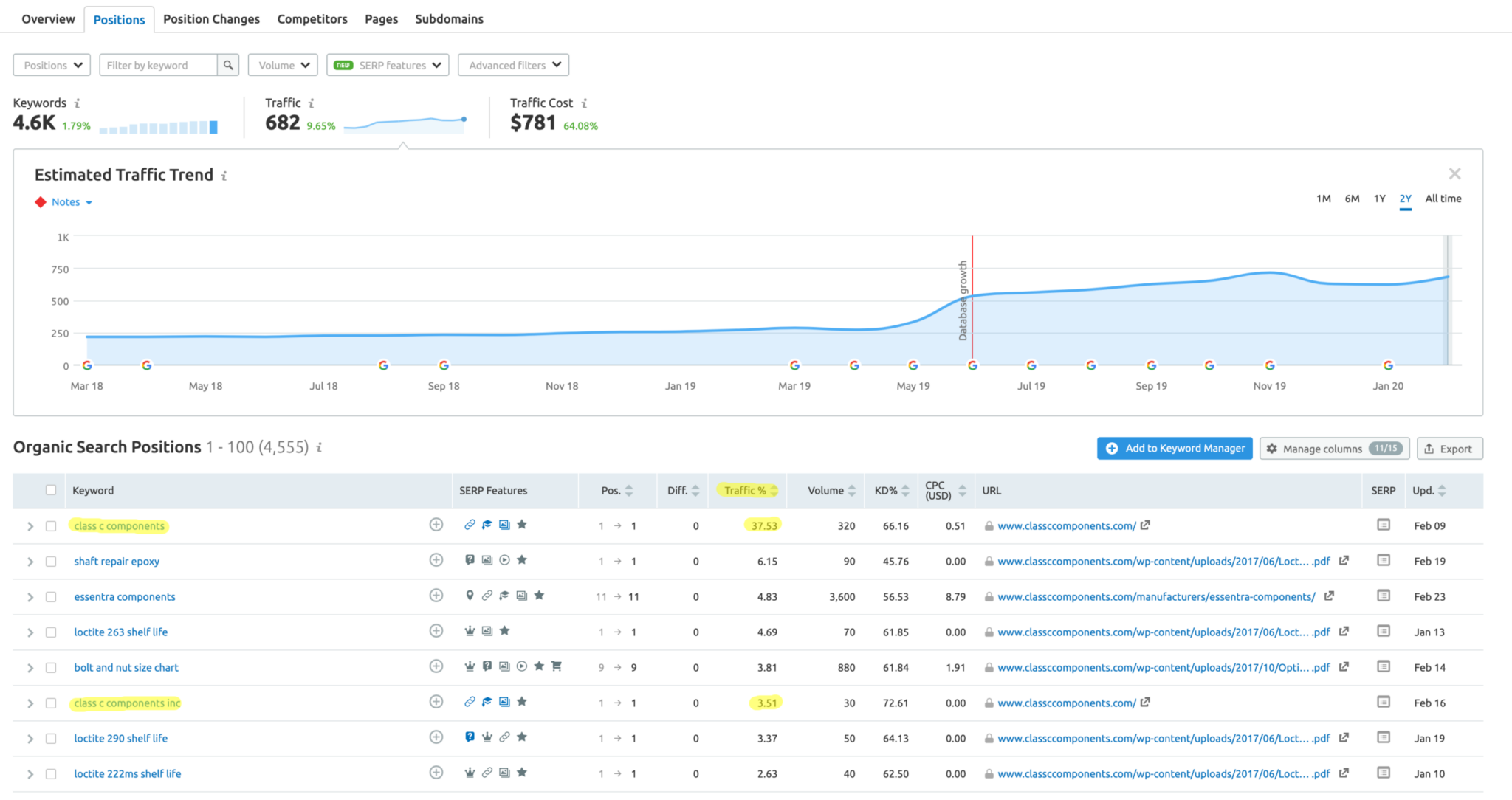Sort table by Volume column
Image resolution: width=1512 pixels, height=800 pixels.
click(831, 490)
